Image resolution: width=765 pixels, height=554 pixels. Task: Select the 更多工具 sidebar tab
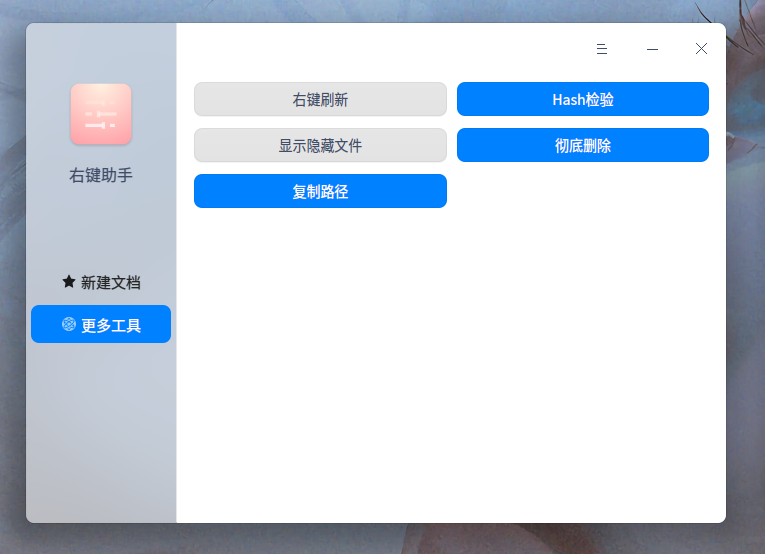[x=101, y=324]
